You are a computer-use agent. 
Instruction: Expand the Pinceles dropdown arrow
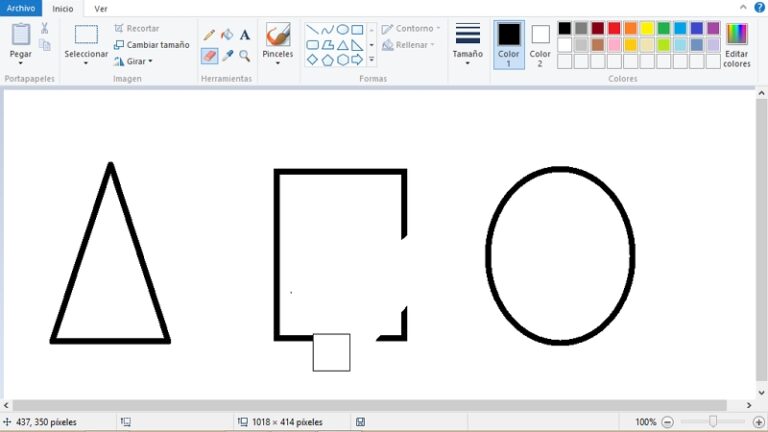278,63
